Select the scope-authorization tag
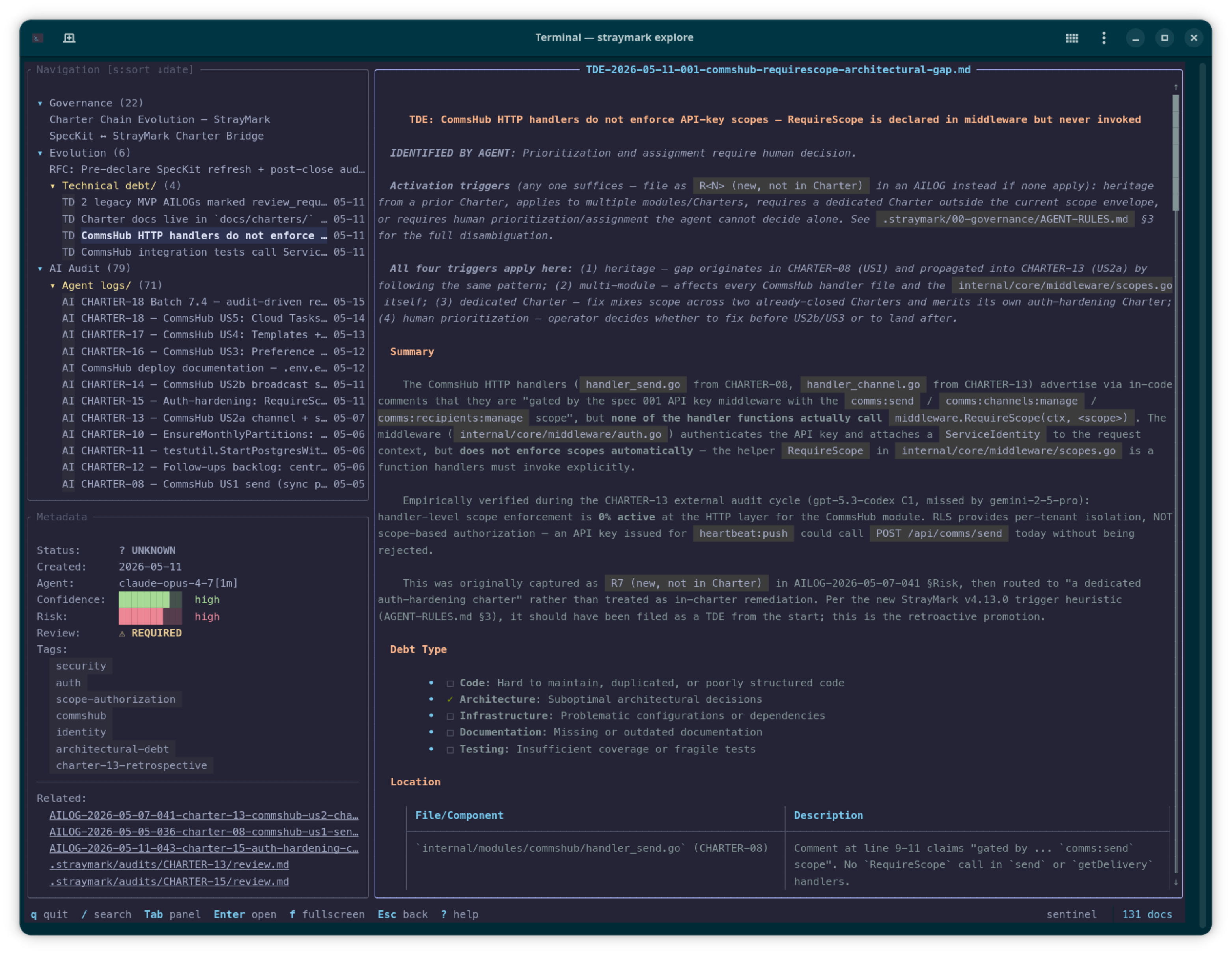 [x=116, y=699]
